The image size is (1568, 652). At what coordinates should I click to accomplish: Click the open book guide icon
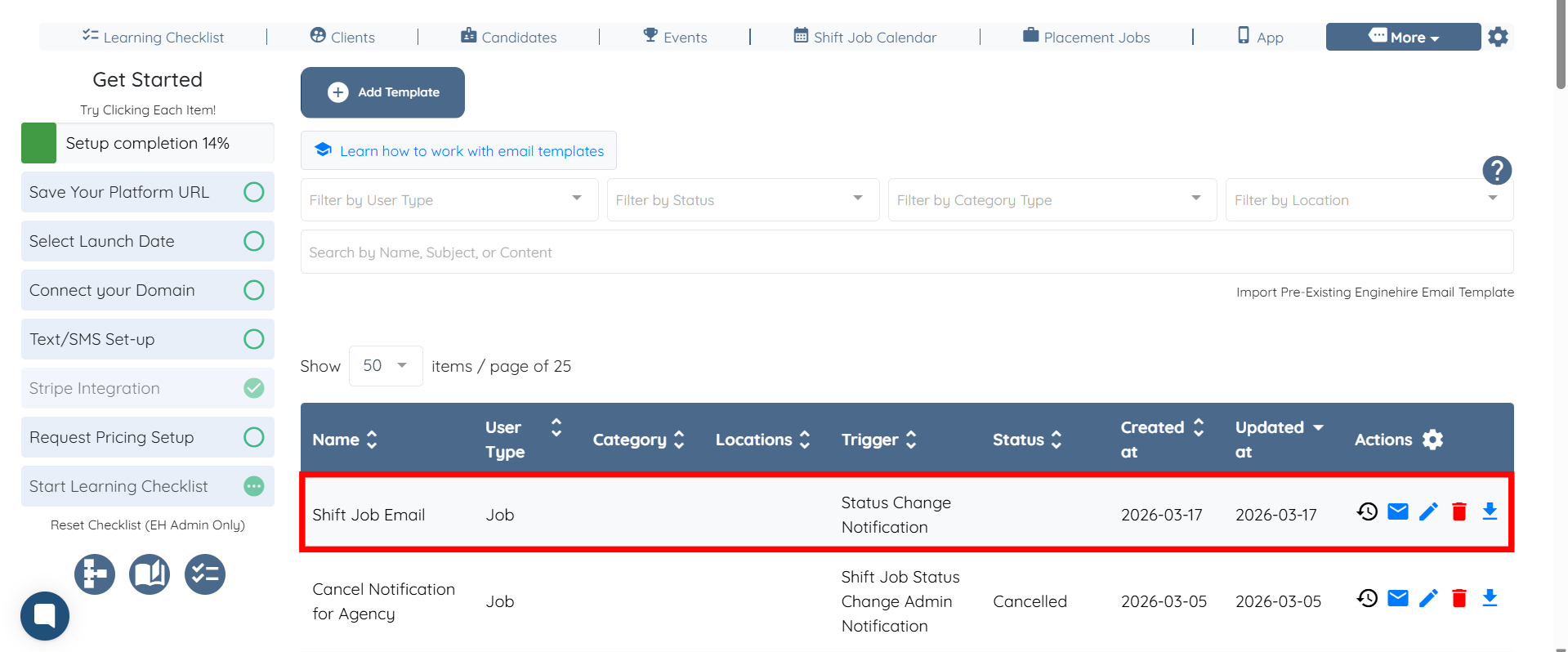point(150,574)
